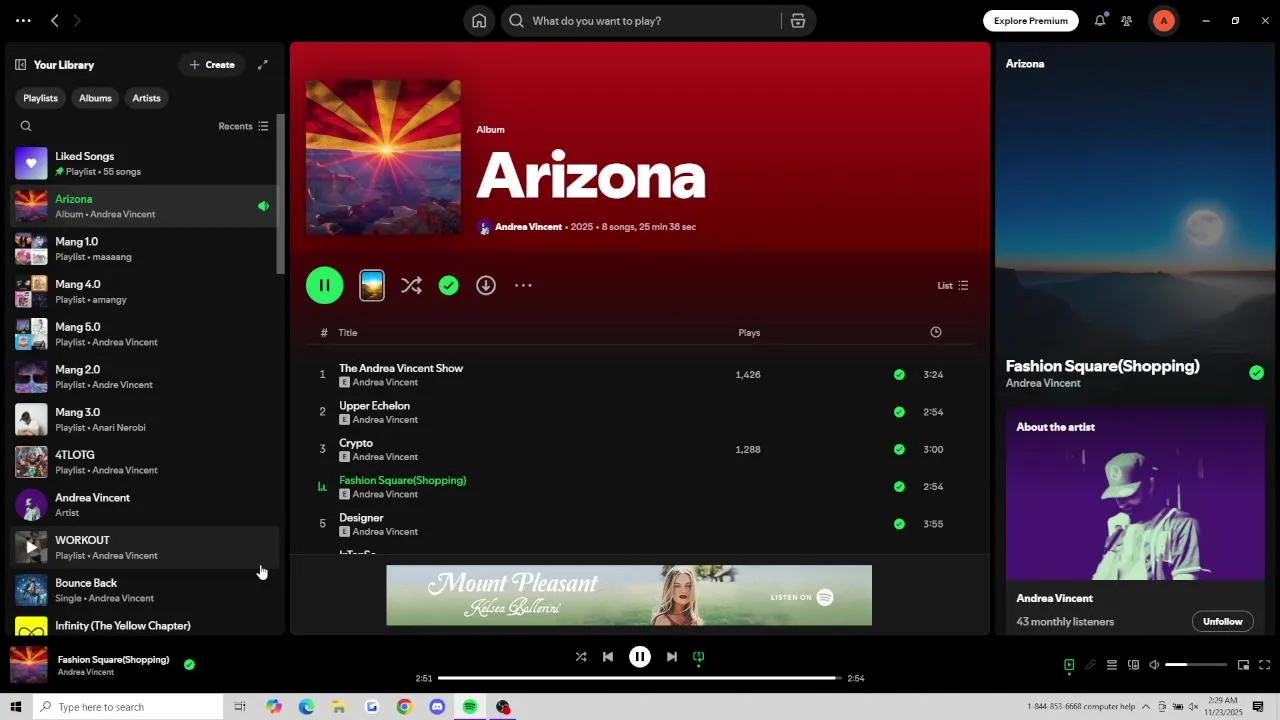Skip to the previous track

pos(608,657)
